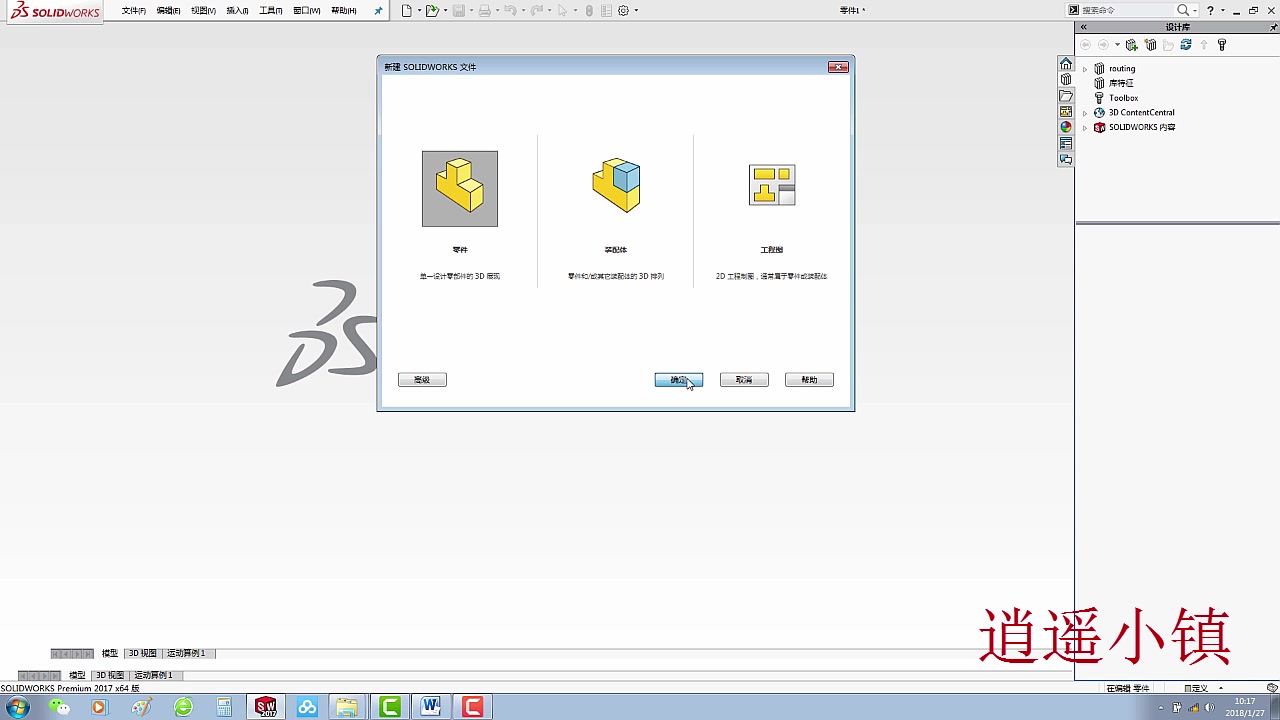Viewport: 1280px width, 720px height.
Task: Open the 编辑 menu
Action: coord(168,11)
